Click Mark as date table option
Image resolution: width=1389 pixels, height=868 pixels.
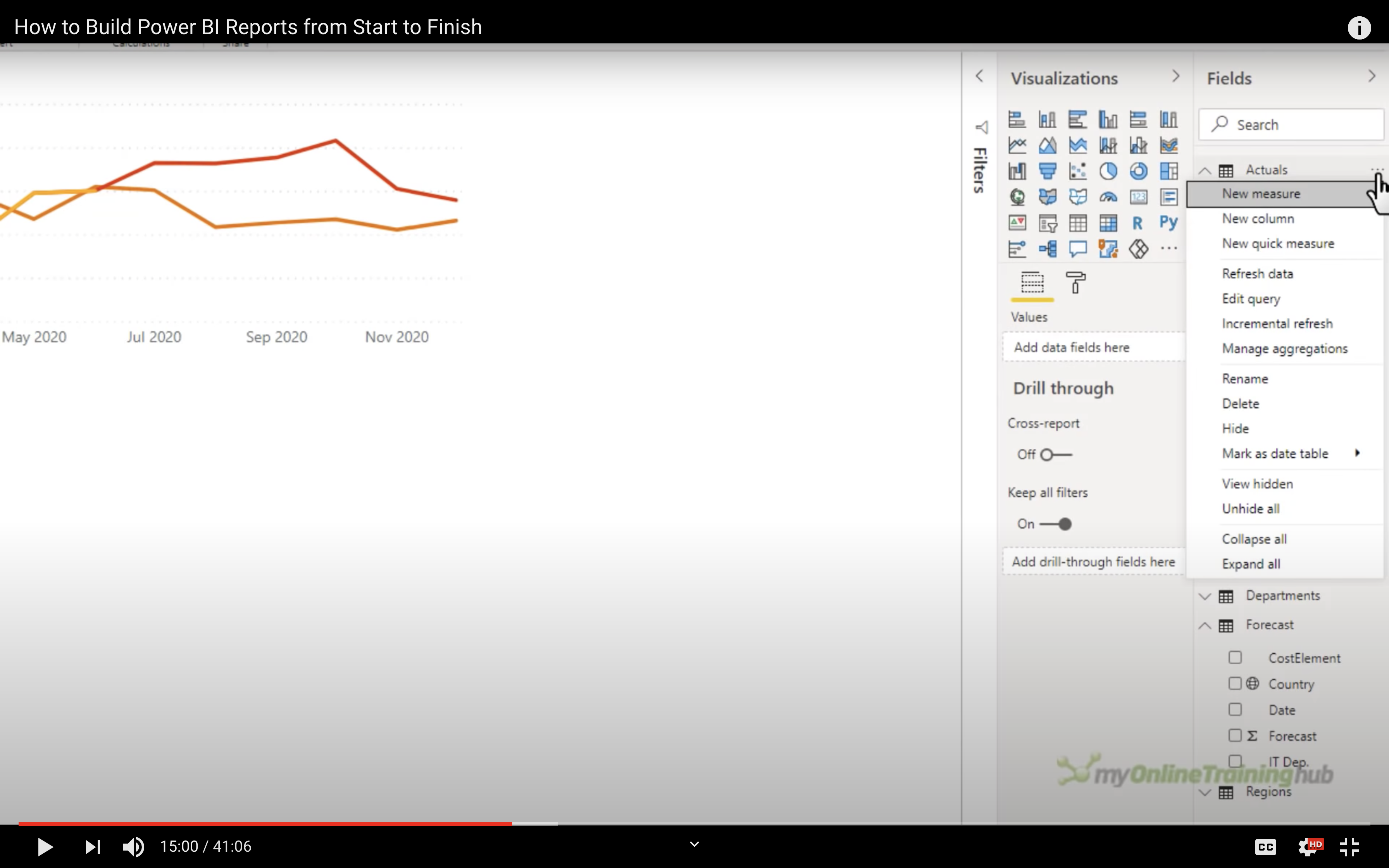tap(1275, 453)
